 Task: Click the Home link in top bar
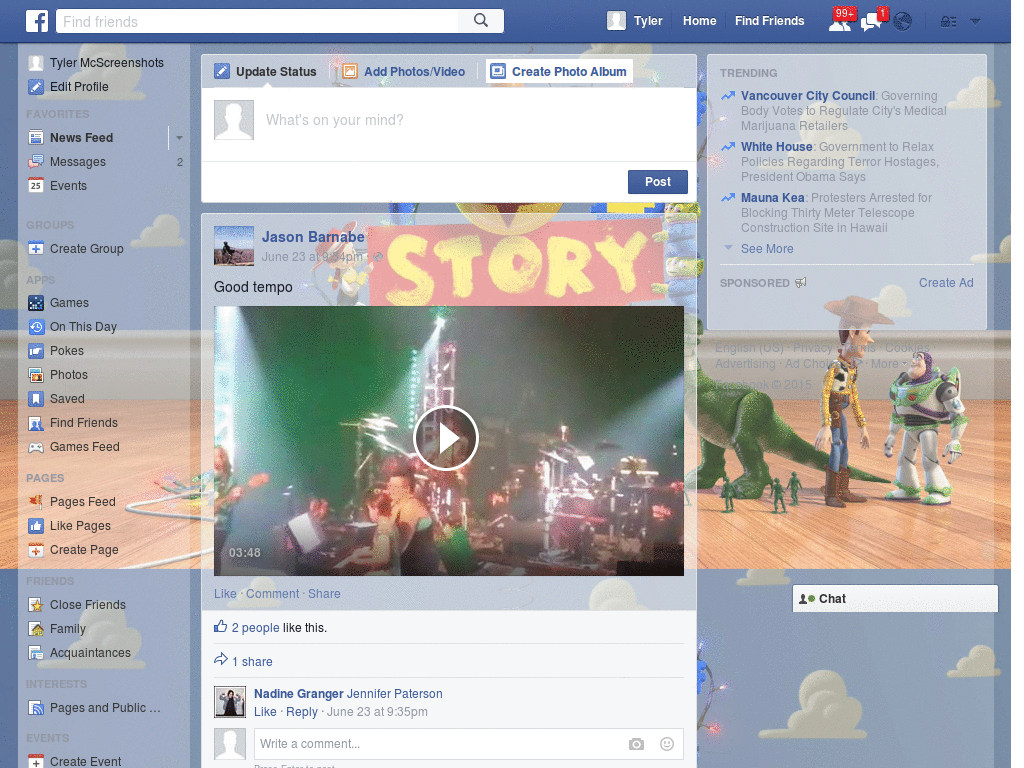coord(699,21)
